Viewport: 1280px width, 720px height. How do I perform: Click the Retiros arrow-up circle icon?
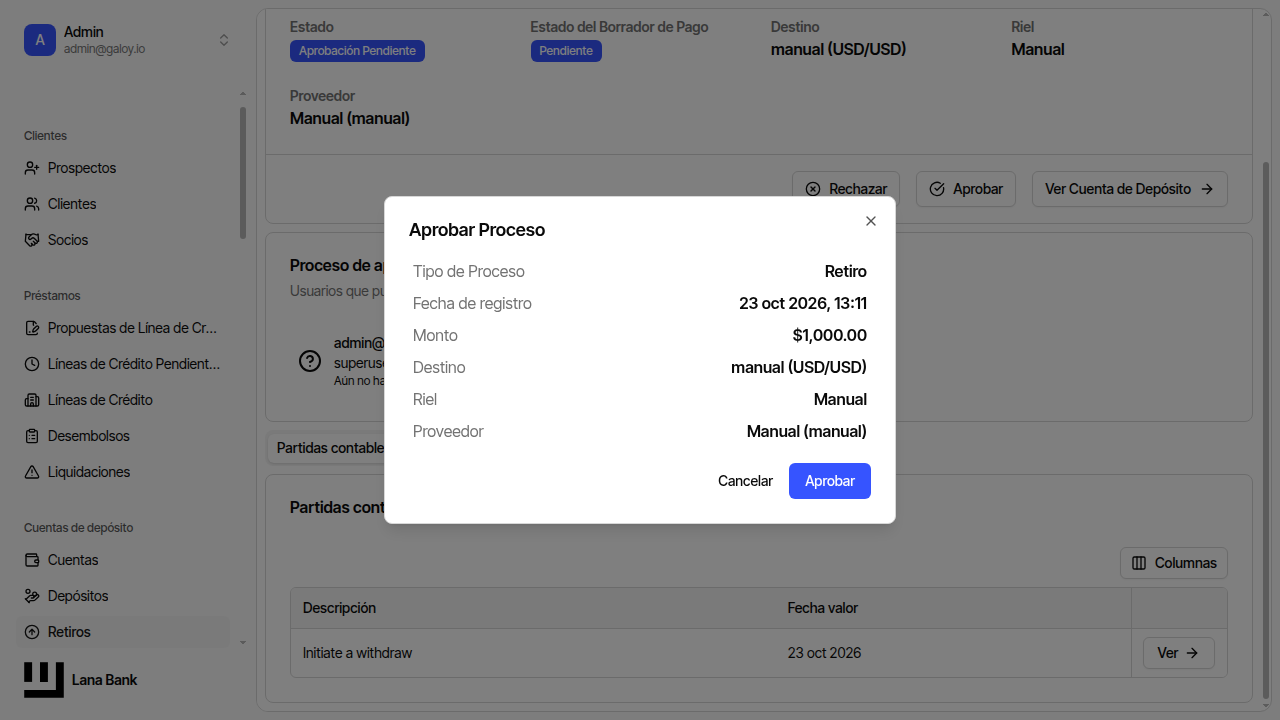(x=32, y=632)
